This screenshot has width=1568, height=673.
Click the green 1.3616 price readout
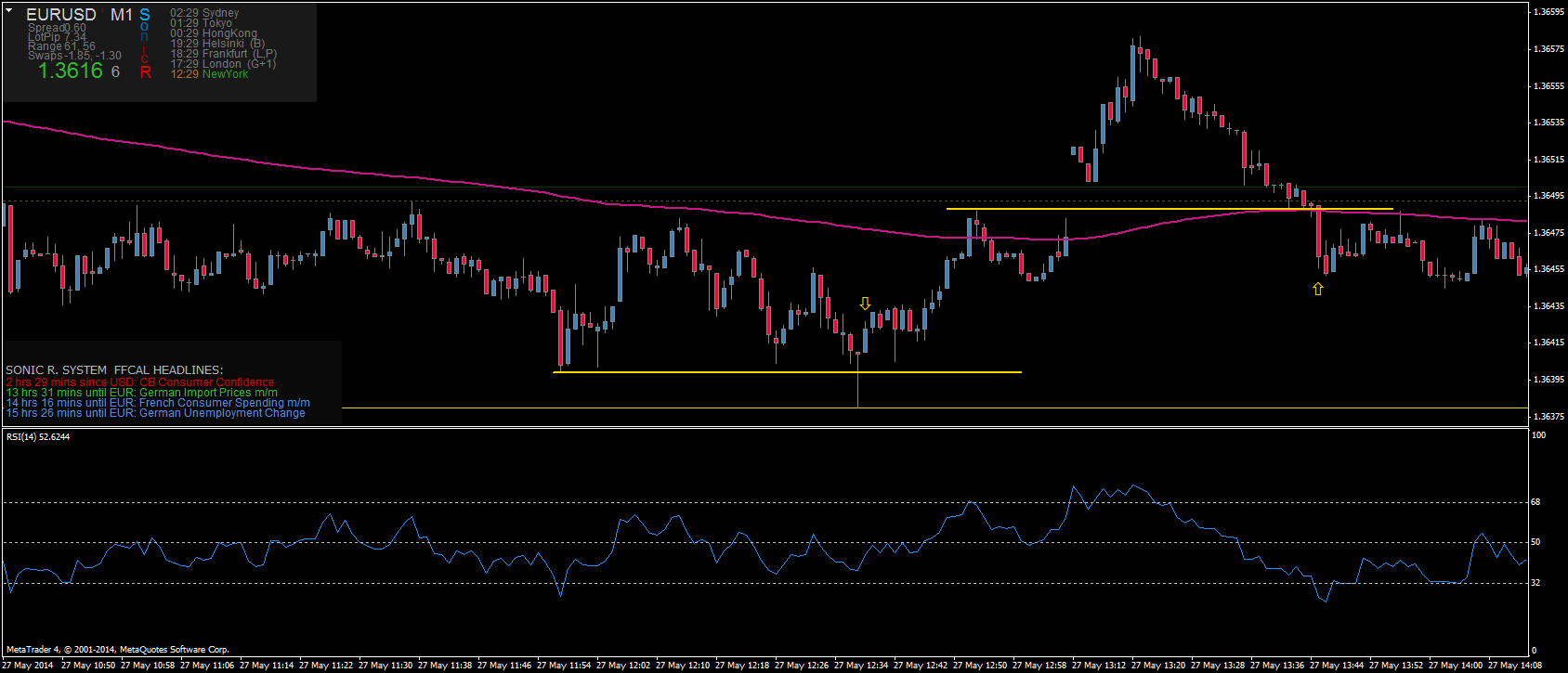[71, 71]
